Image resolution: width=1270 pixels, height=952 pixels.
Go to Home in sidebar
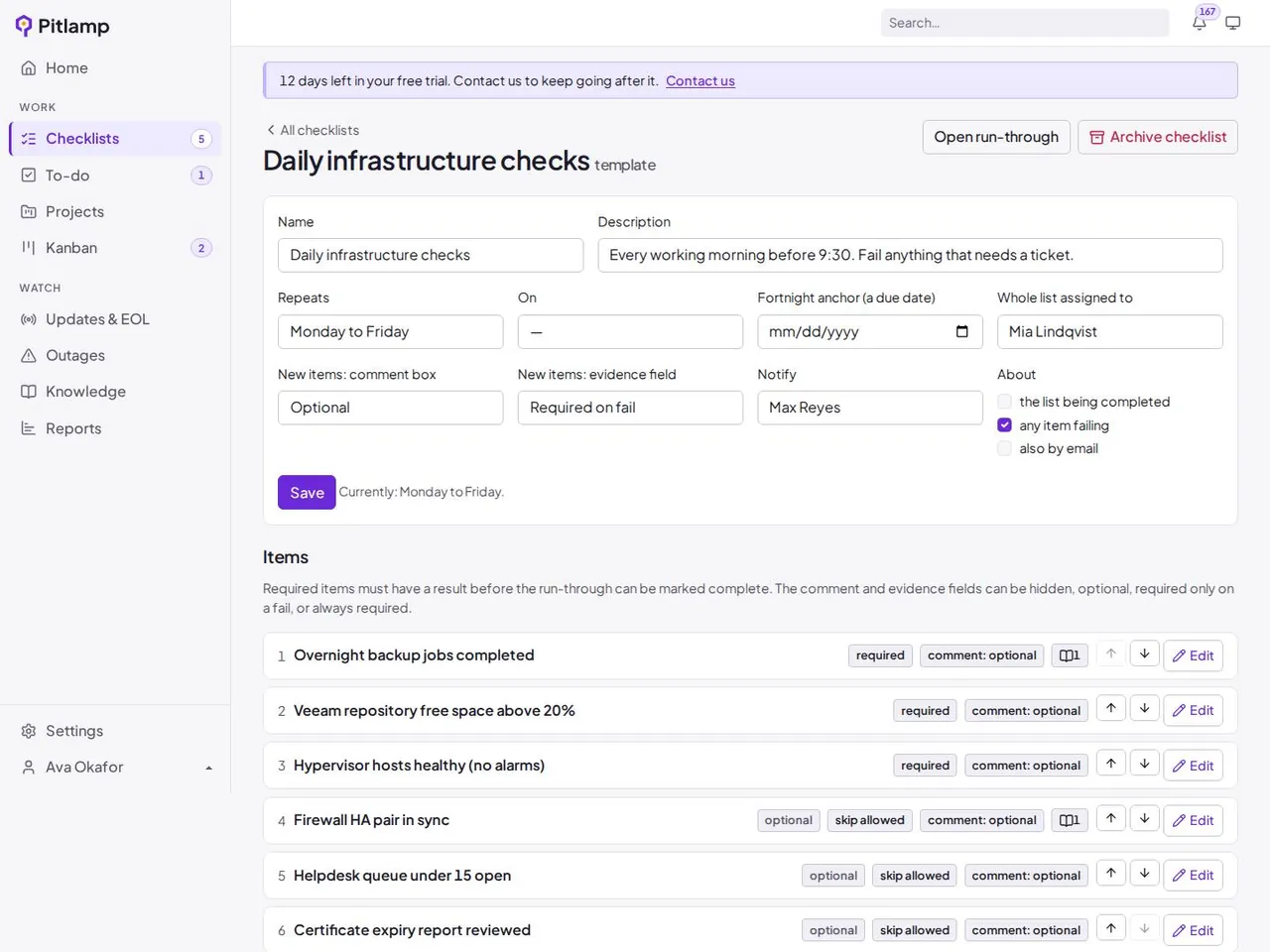click(115, 67)
